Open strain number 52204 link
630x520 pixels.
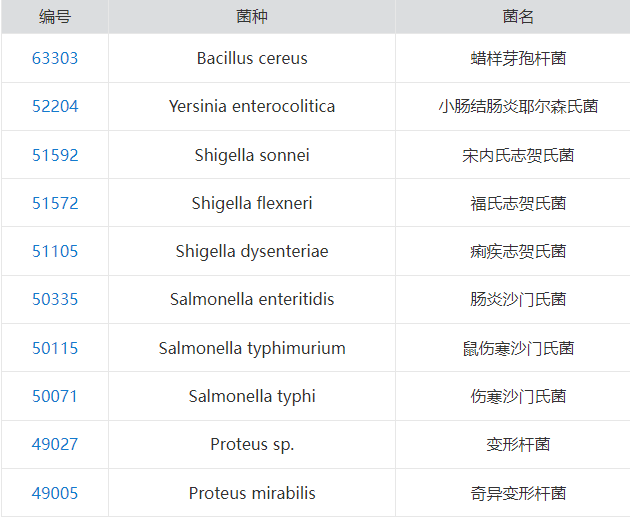tap(55, 106)
